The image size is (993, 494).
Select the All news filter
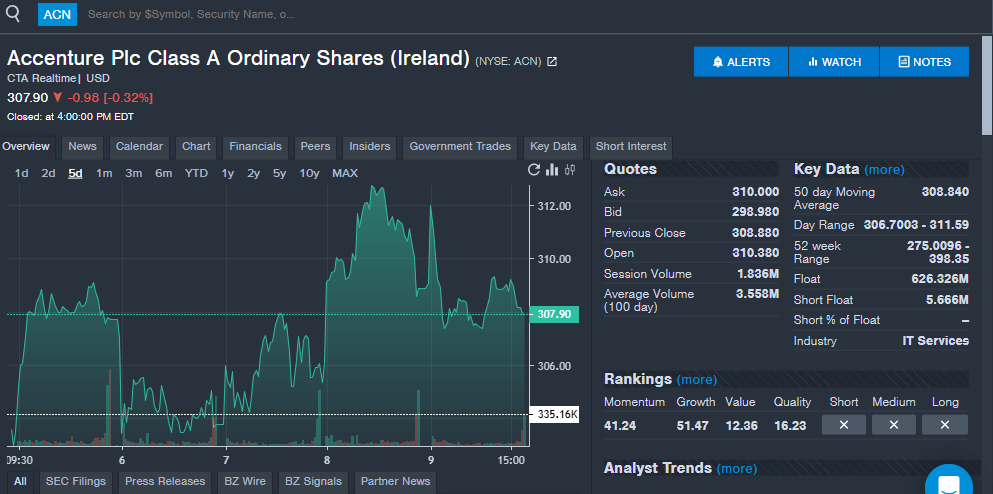[x=20, y=481]
